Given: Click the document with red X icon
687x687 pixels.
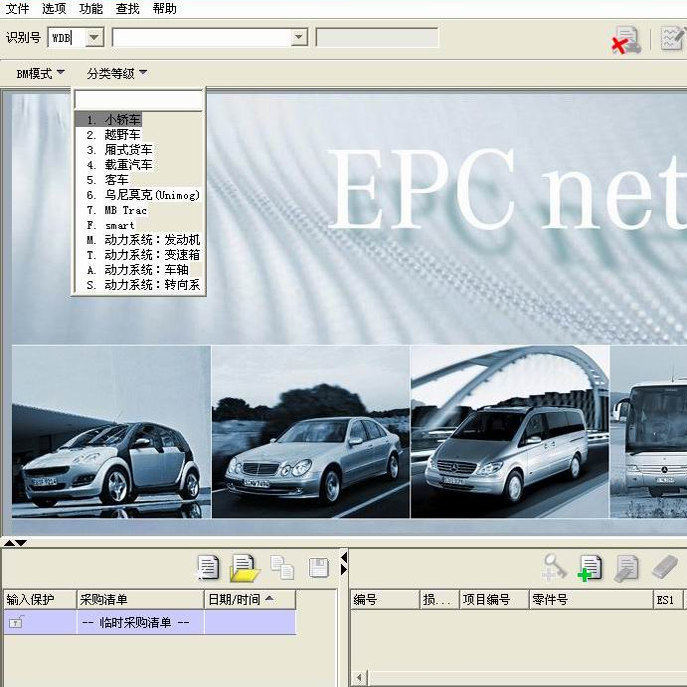Looking at the screenshot, I should coord(626,40).
